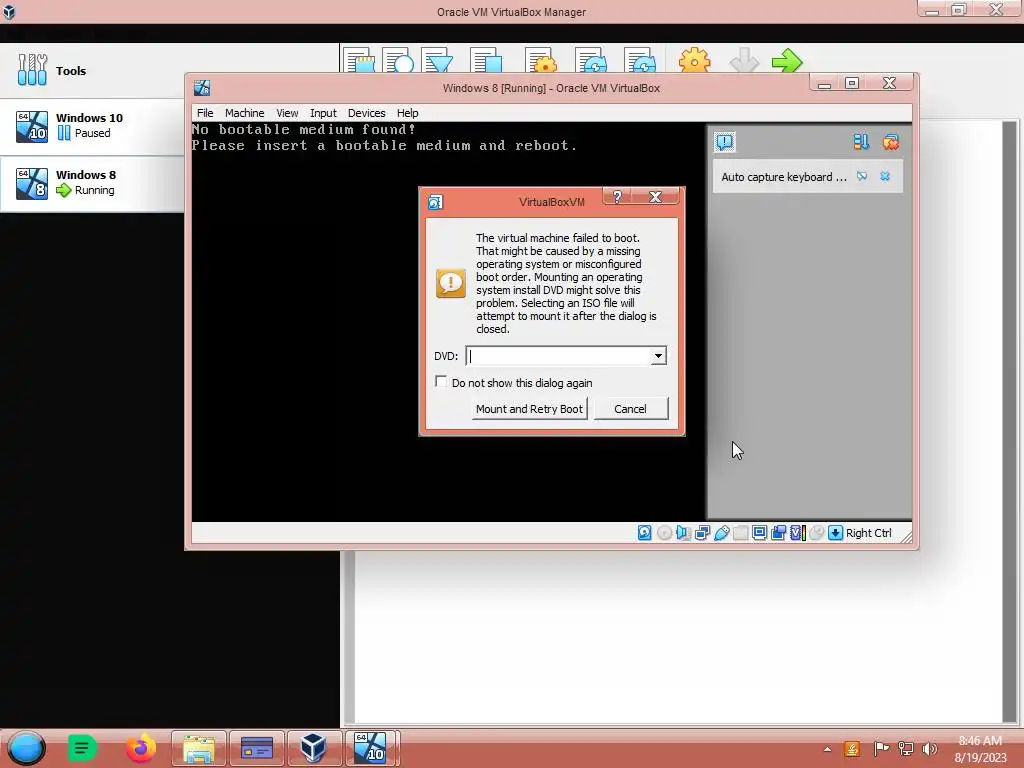
Task: Open the green notes app on taskbar
Action: coord(82,748)
